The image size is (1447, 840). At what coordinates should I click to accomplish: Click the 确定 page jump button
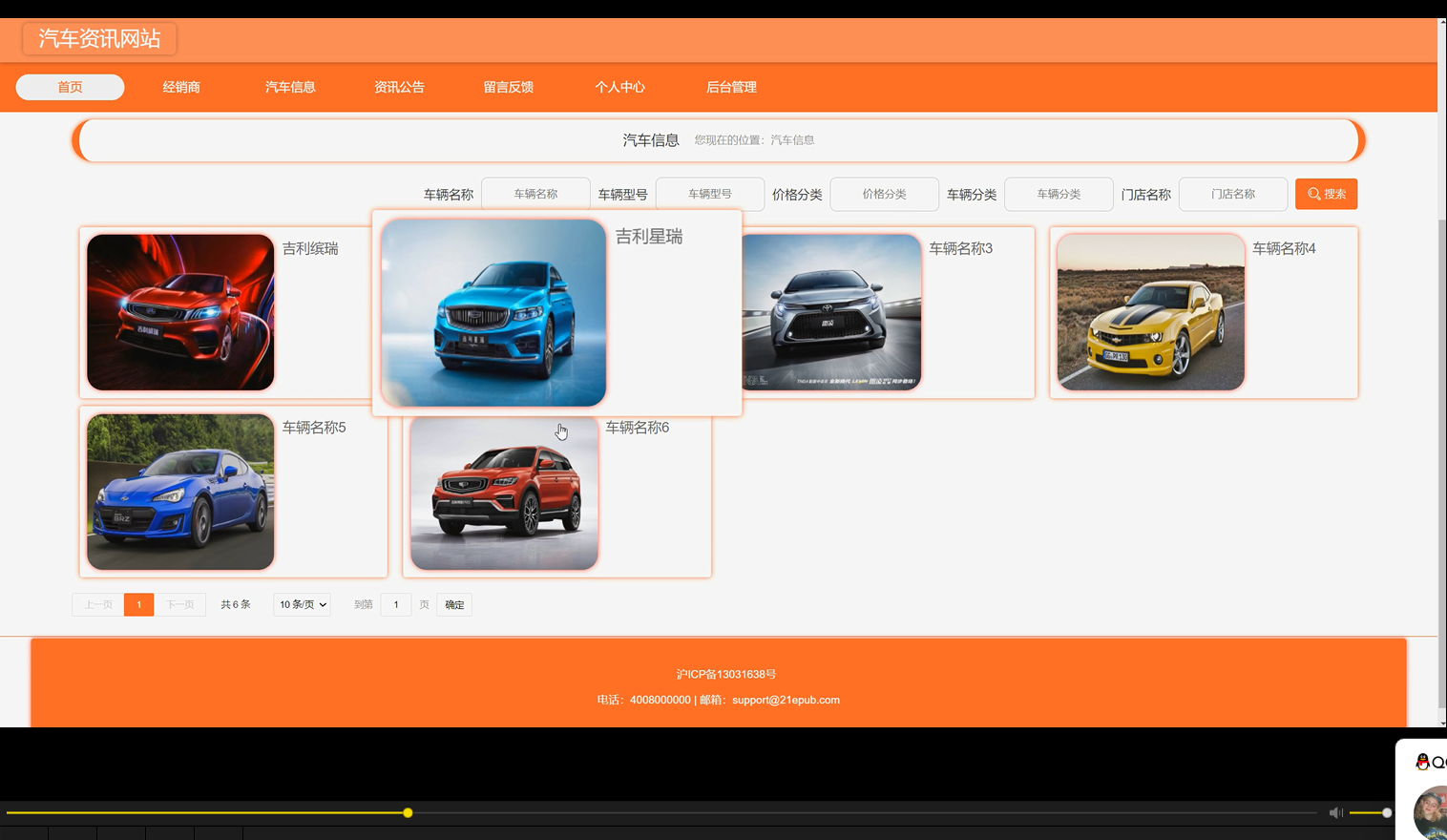point(454,604)
